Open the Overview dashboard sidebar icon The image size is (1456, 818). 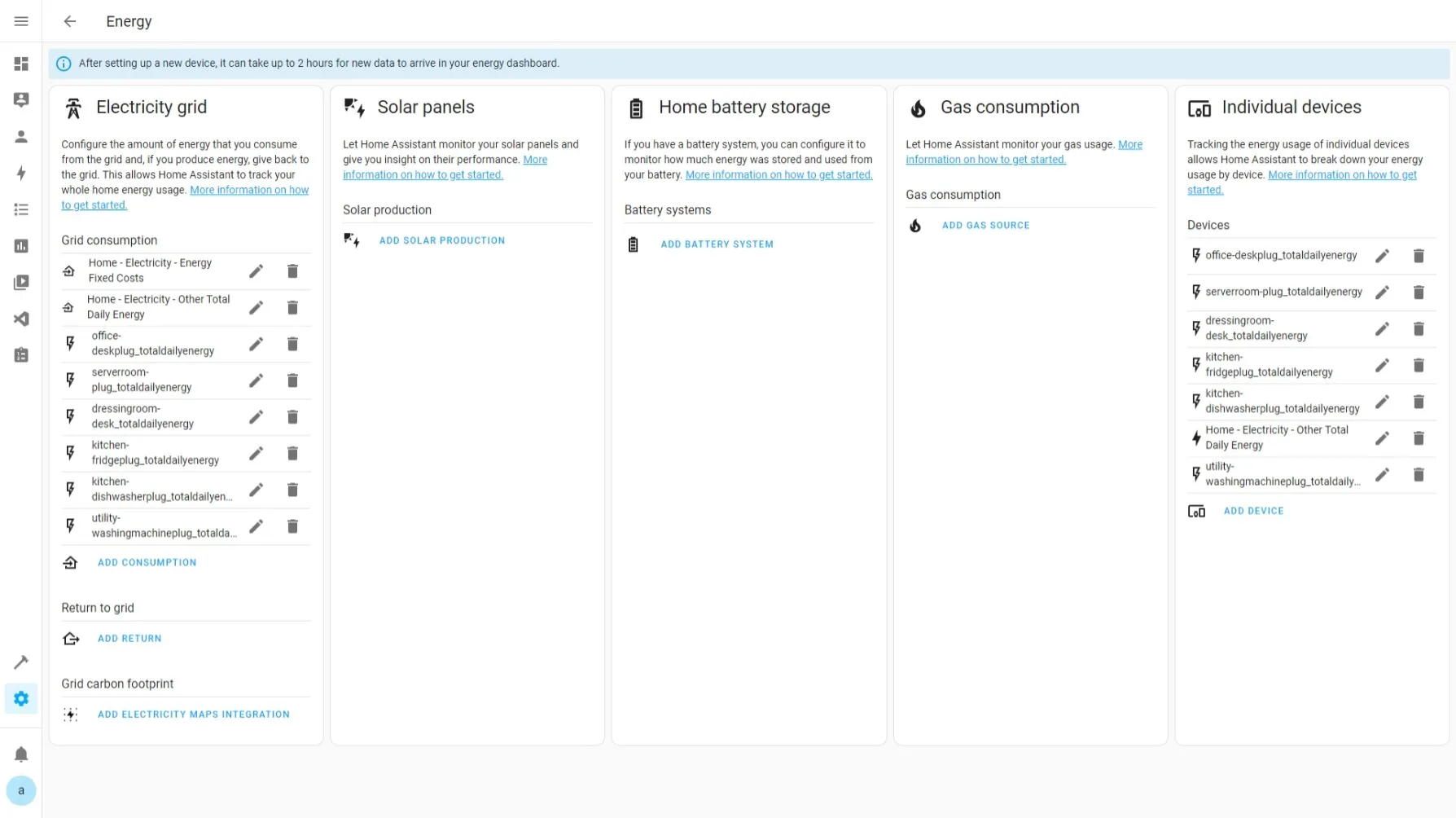click(21, 64)
